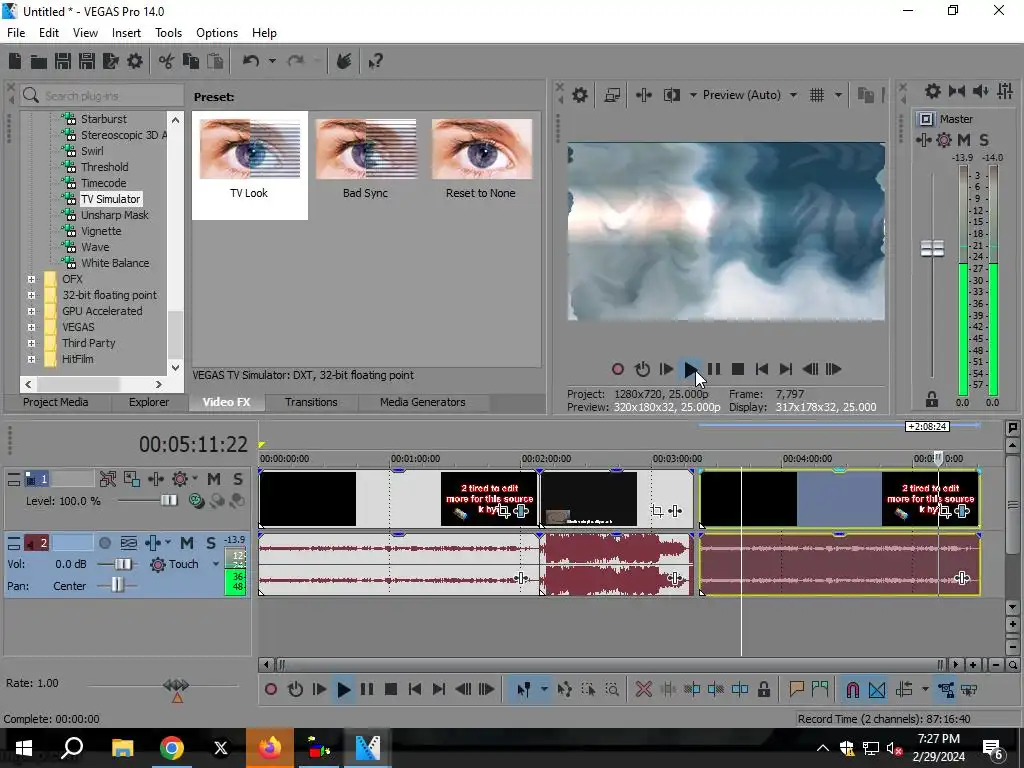Screen dimensions: 1024x768
Task: Click the preview overlays grid icon
Action: point(817,95)
